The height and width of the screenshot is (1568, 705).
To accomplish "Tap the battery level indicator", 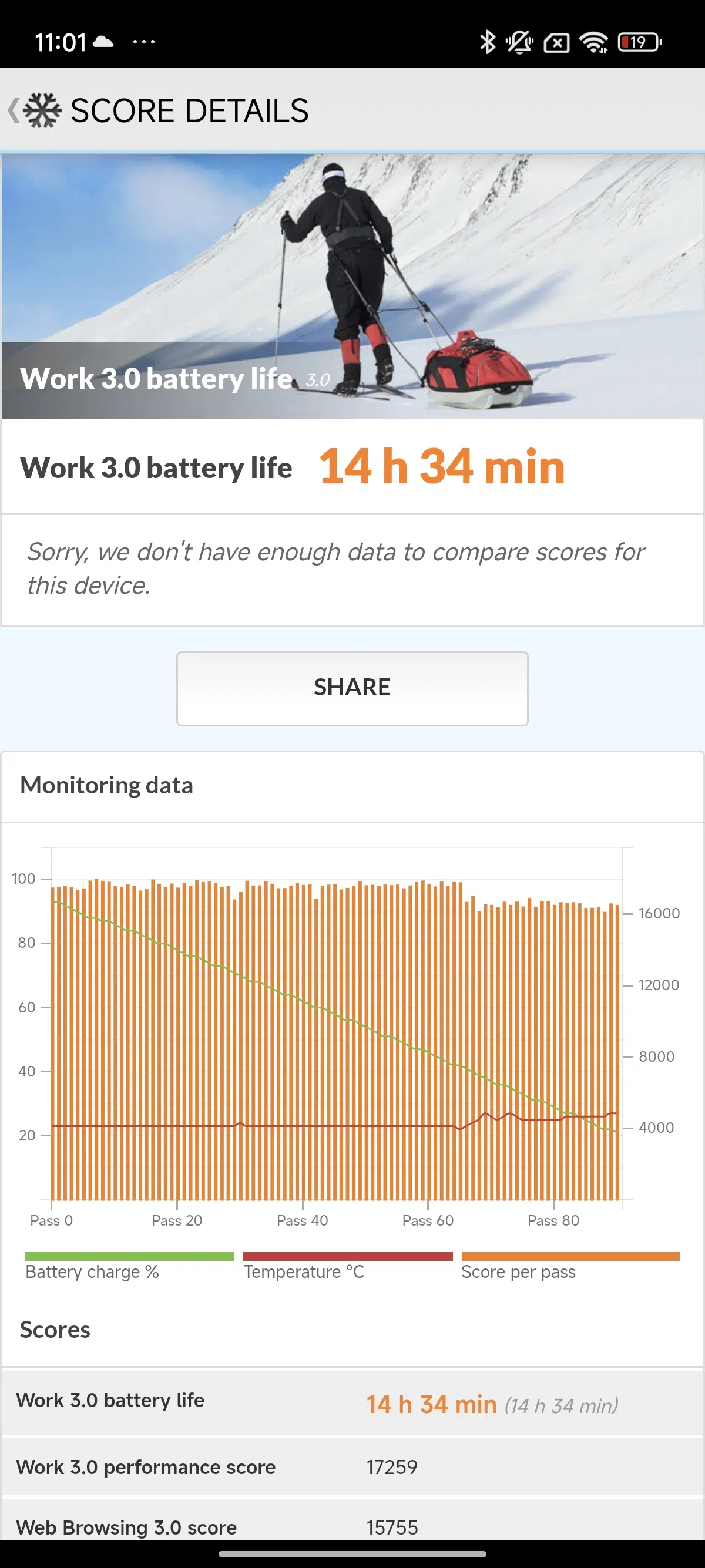I will [x=639, y=42].
